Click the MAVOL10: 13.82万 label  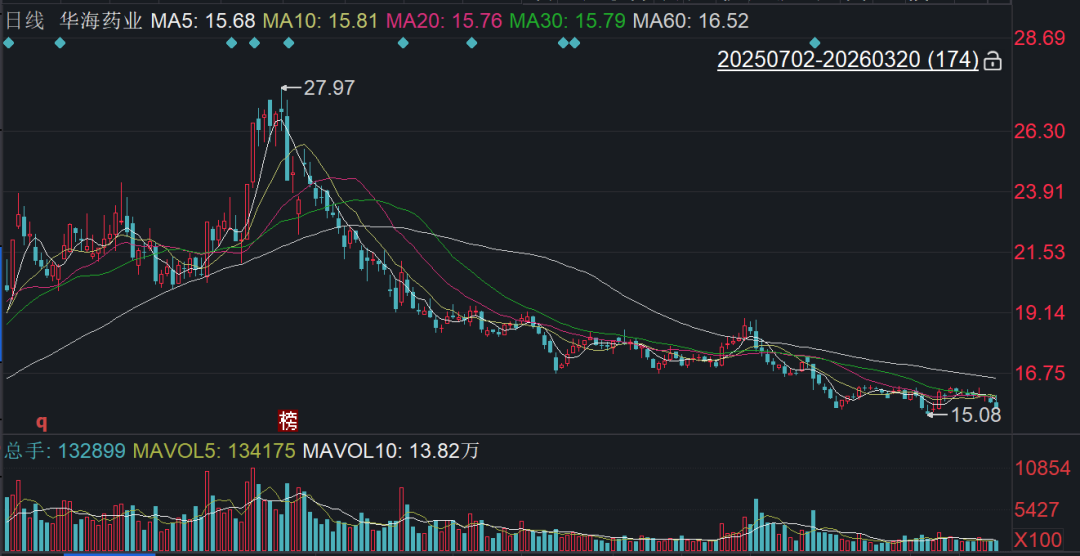click(x=391, y=452)
